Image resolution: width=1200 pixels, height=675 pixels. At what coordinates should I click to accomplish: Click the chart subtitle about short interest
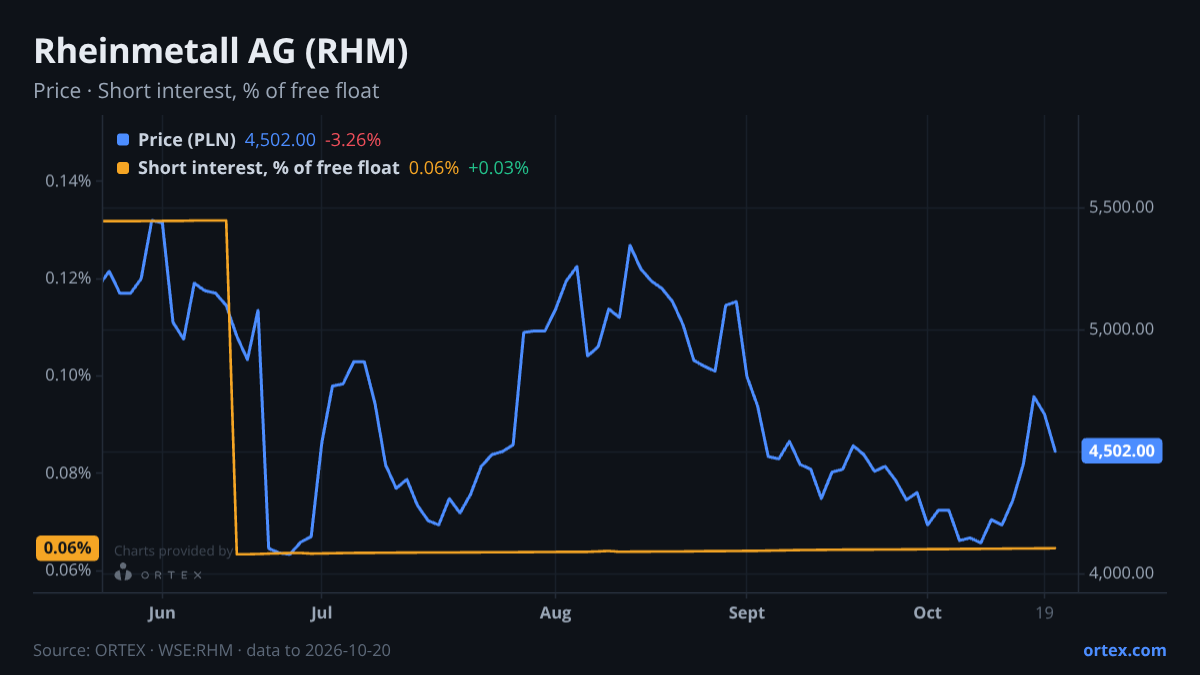coord(206,91)
